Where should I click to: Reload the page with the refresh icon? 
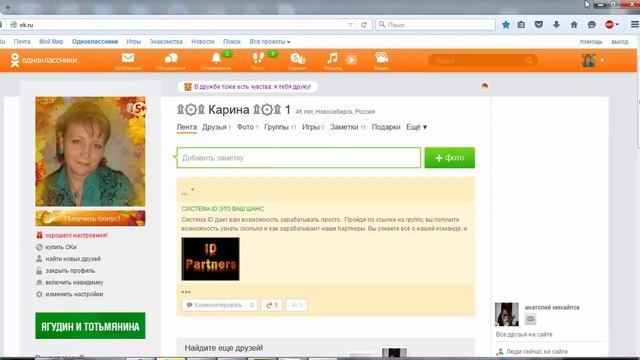click(364, 25)
